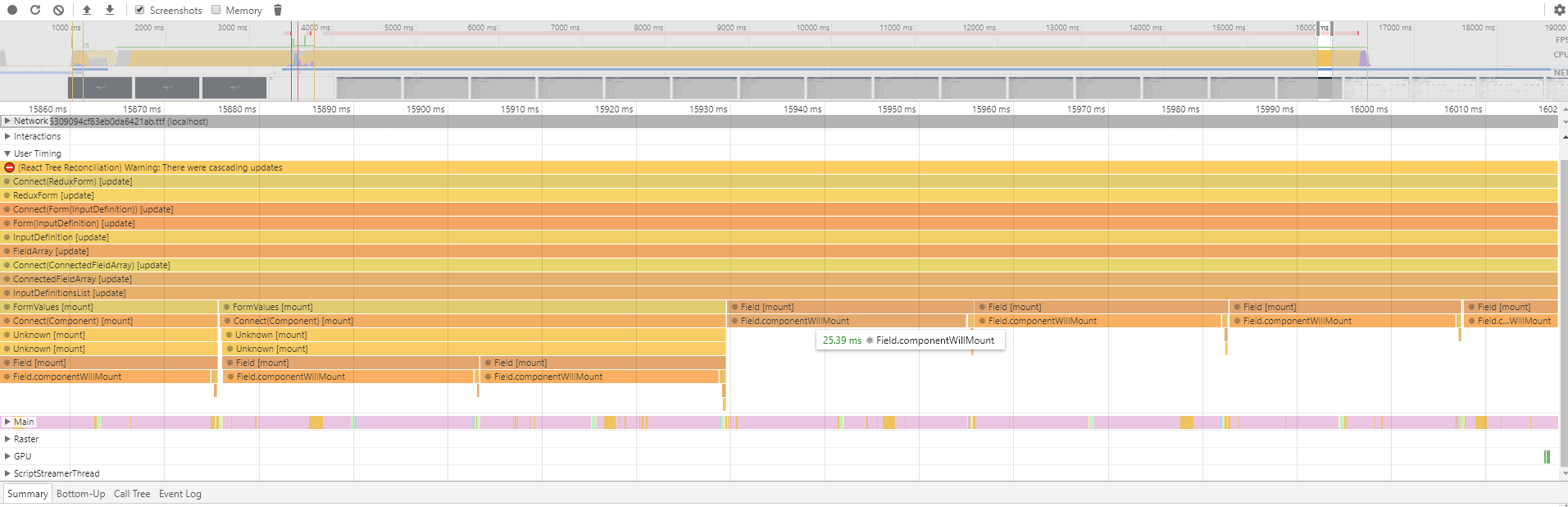Open the Event Log tab
Image resolution: width=1568 pixels, height=507 pixels.
pos(180,494)
